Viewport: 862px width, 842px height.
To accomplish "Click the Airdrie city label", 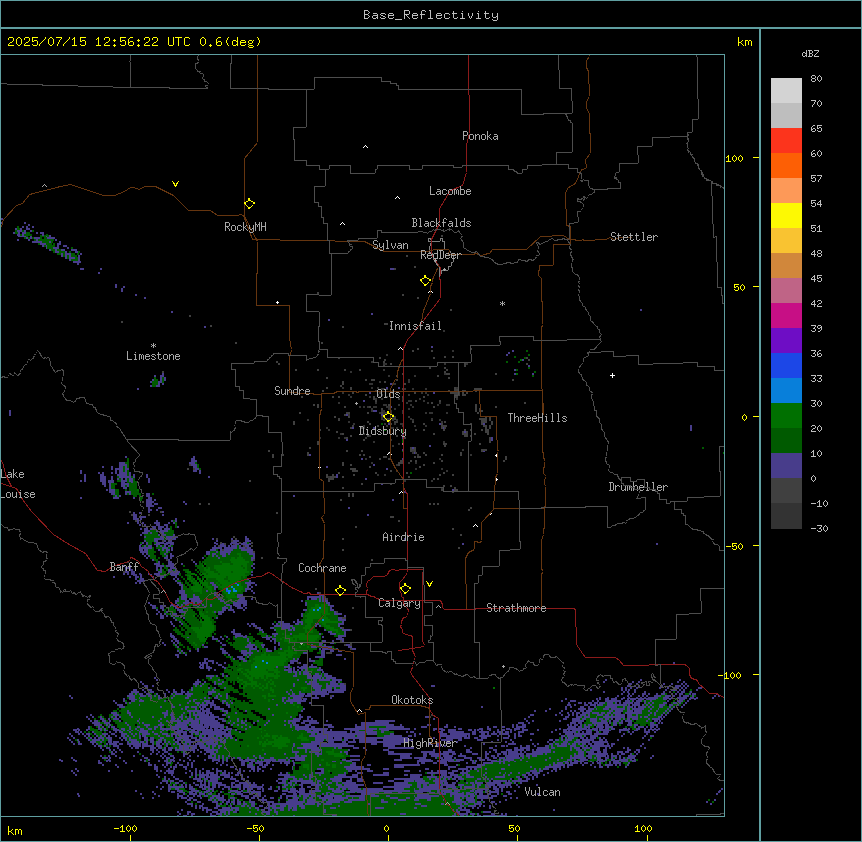I will tap(404, 537).
